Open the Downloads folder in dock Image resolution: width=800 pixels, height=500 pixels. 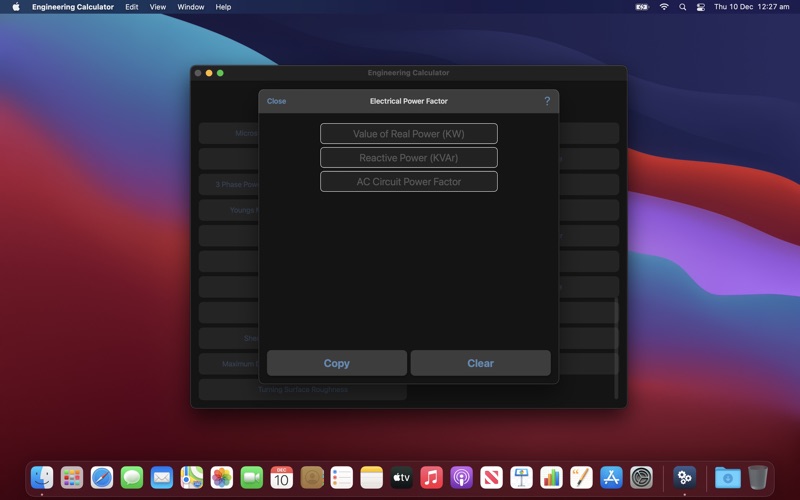728,478
